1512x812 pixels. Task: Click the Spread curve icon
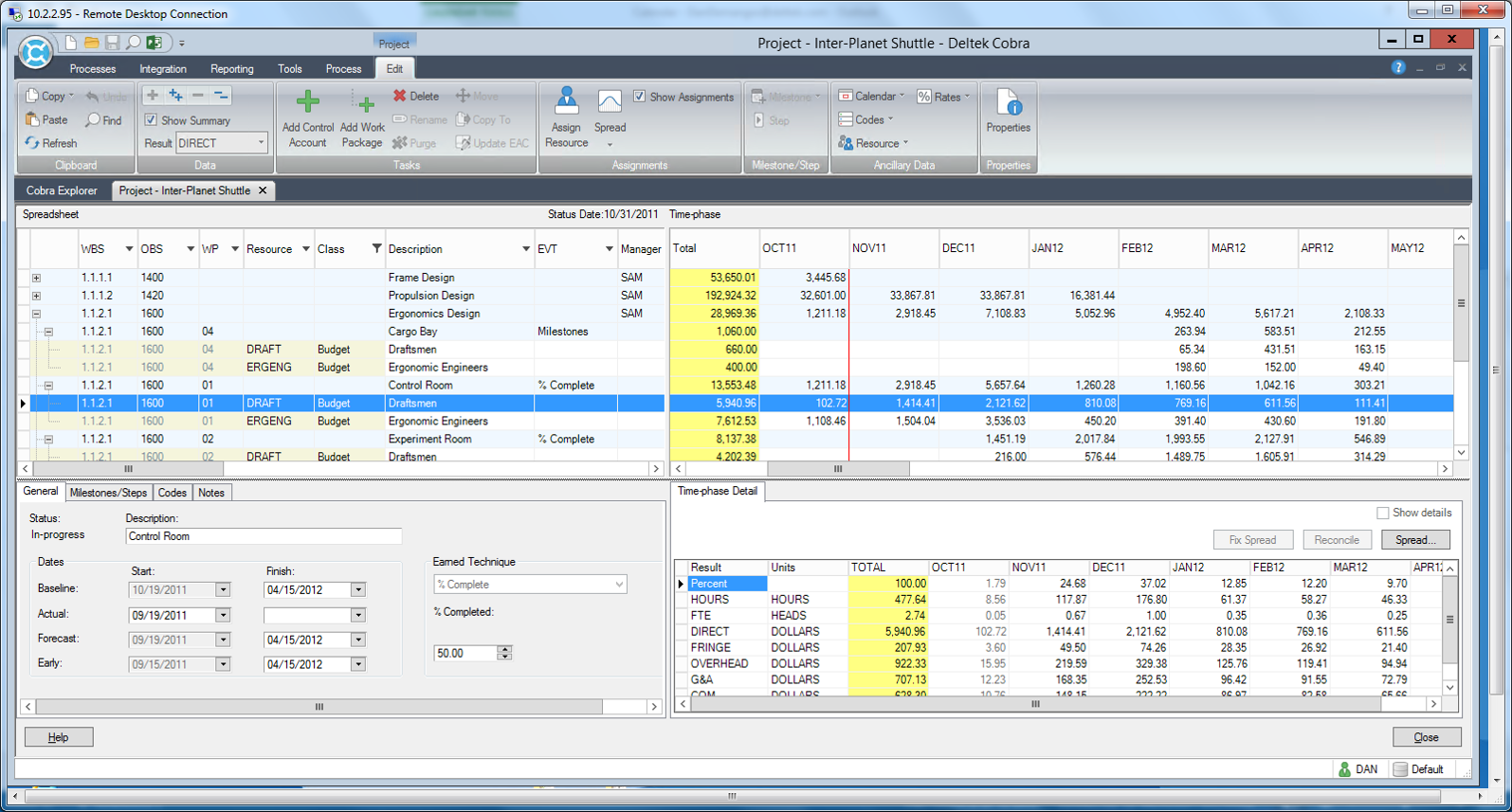tap(610, 101)
